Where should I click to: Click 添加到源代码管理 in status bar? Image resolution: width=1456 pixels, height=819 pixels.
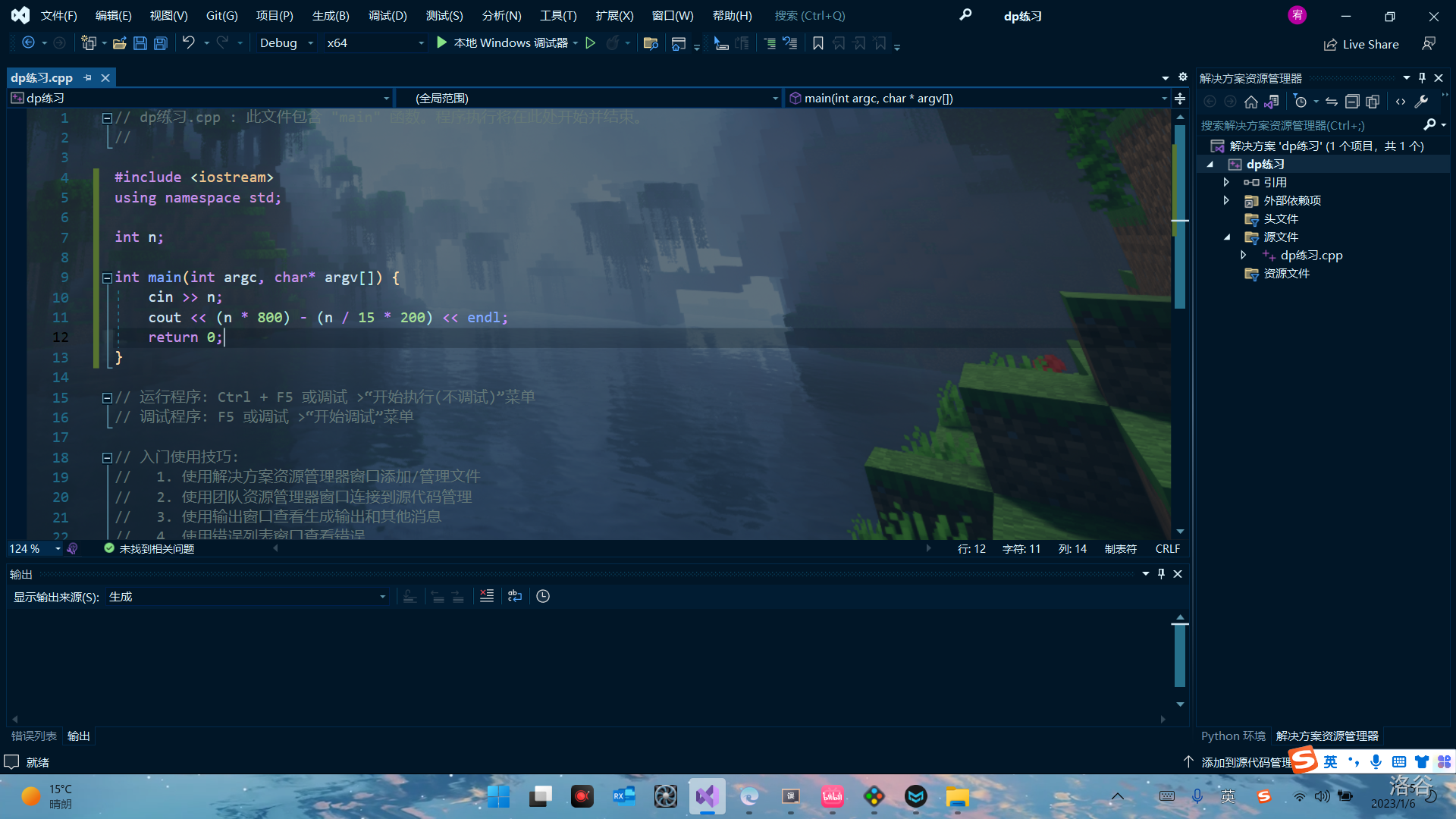tap(1245, 762)
